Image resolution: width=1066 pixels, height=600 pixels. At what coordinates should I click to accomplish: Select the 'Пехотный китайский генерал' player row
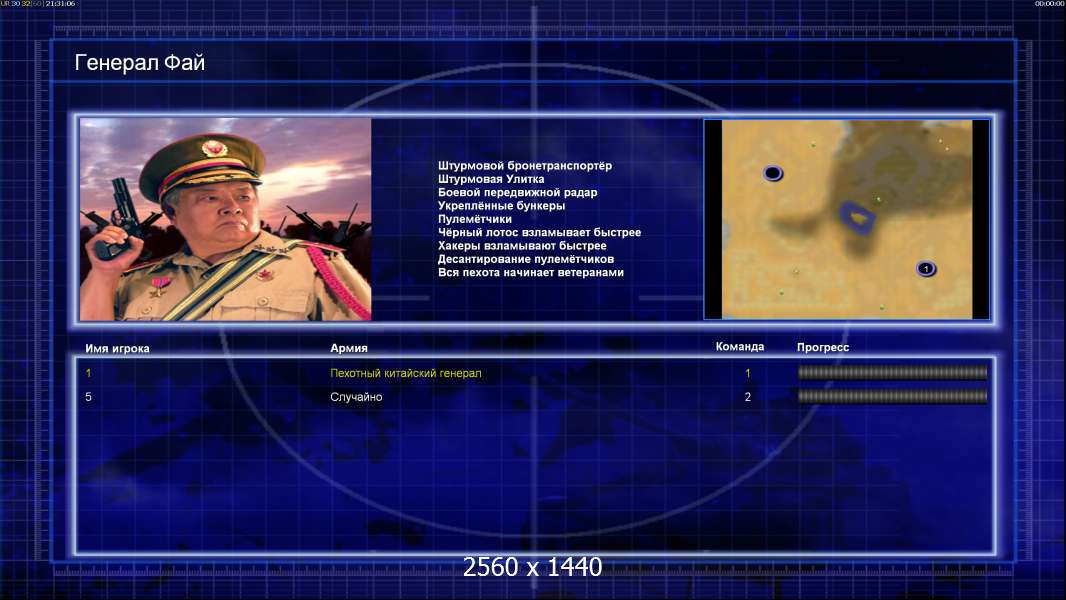point(536,373)
